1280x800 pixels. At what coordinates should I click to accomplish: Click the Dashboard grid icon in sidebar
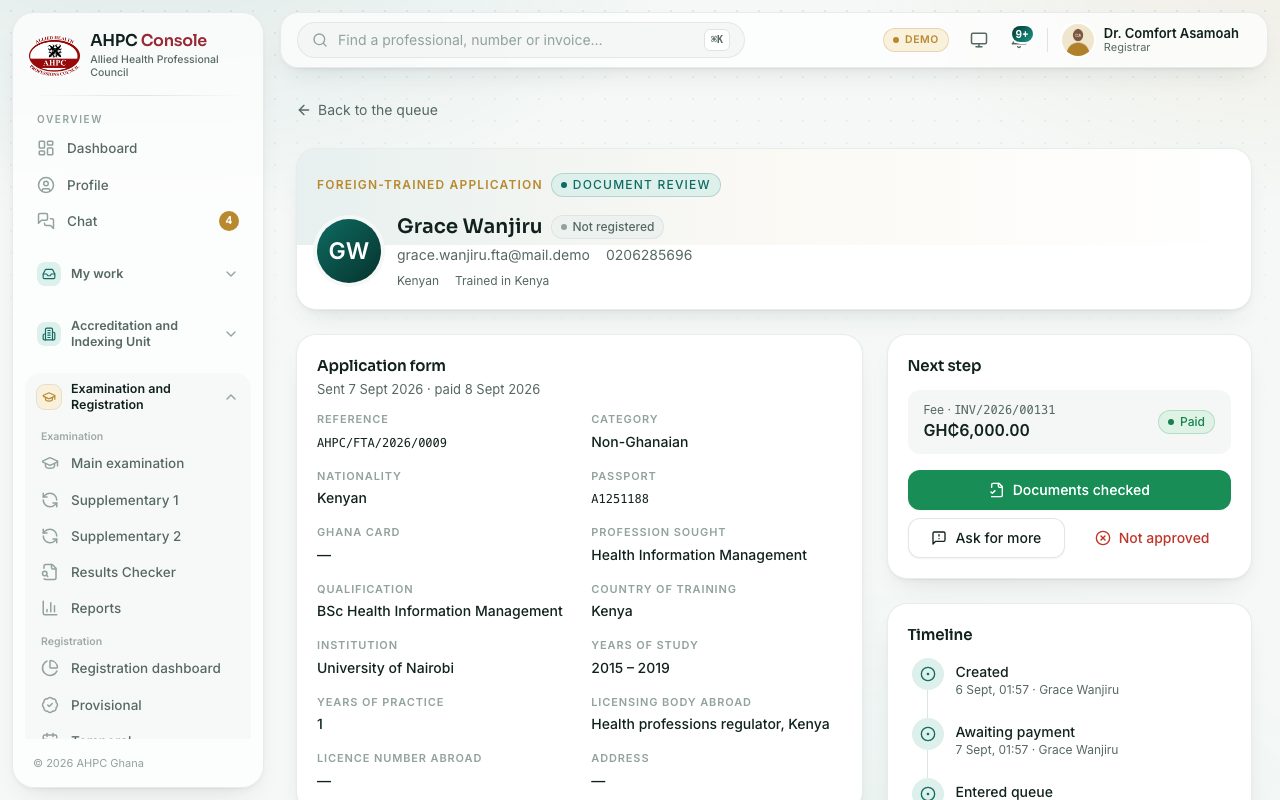46,148
